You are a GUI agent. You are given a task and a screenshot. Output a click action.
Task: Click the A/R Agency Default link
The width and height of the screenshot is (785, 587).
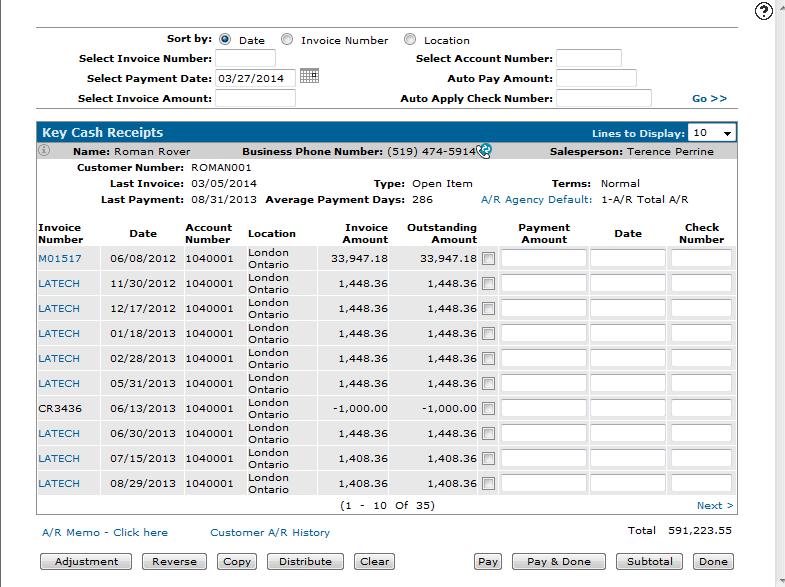pyautogui.click(x=536, y=200)
